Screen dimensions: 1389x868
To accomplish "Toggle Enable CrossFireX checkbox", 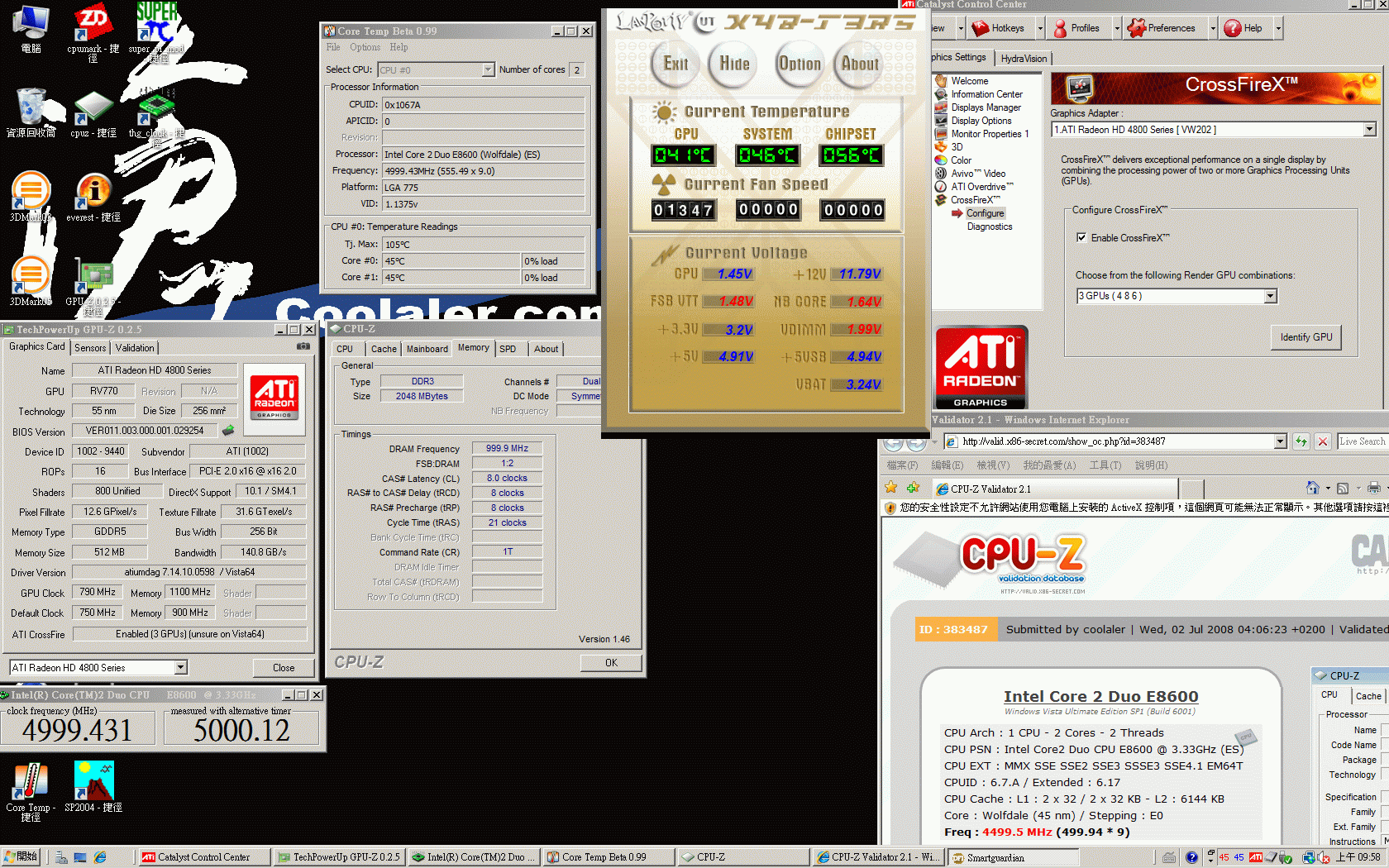I will coord(1081,237).
